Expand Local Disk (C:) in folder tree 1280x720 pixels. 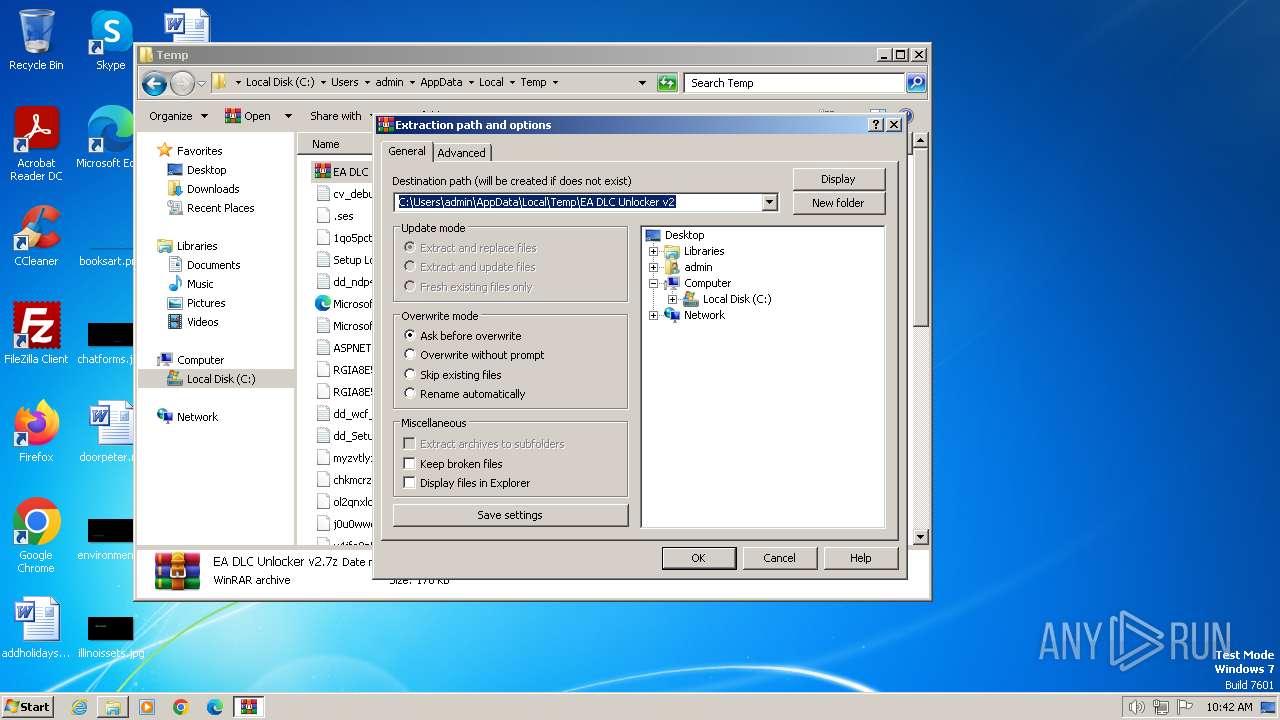point(672,299)
